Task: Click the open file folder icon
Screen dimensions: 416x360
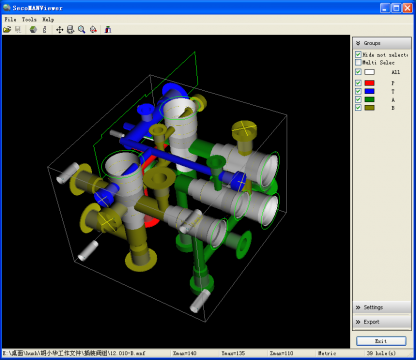Action: (x=7, y=30)
